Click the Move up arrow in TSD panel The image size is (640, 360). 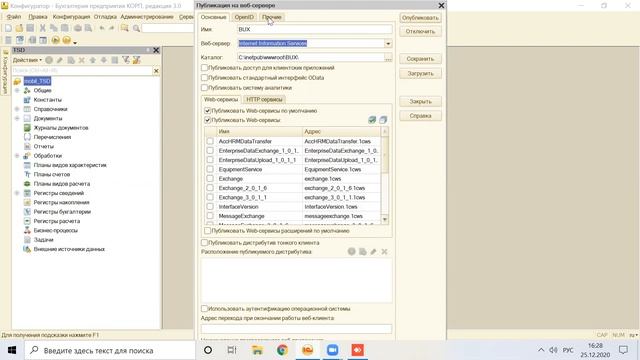click(x=93, y=60)
